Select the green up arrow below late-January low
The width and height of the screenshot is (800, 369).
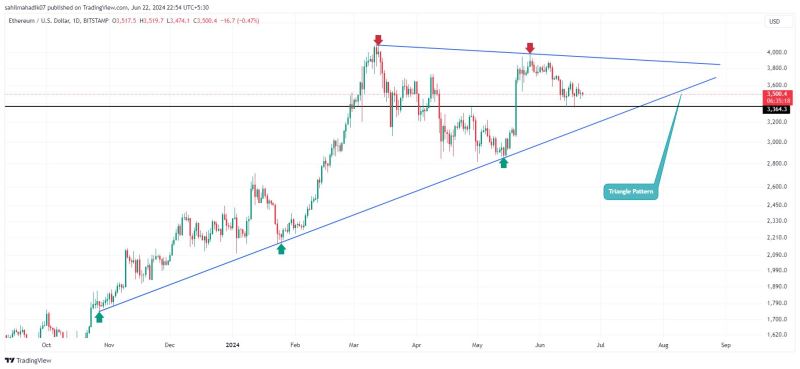pyautogui.click(x=281, y=249)
